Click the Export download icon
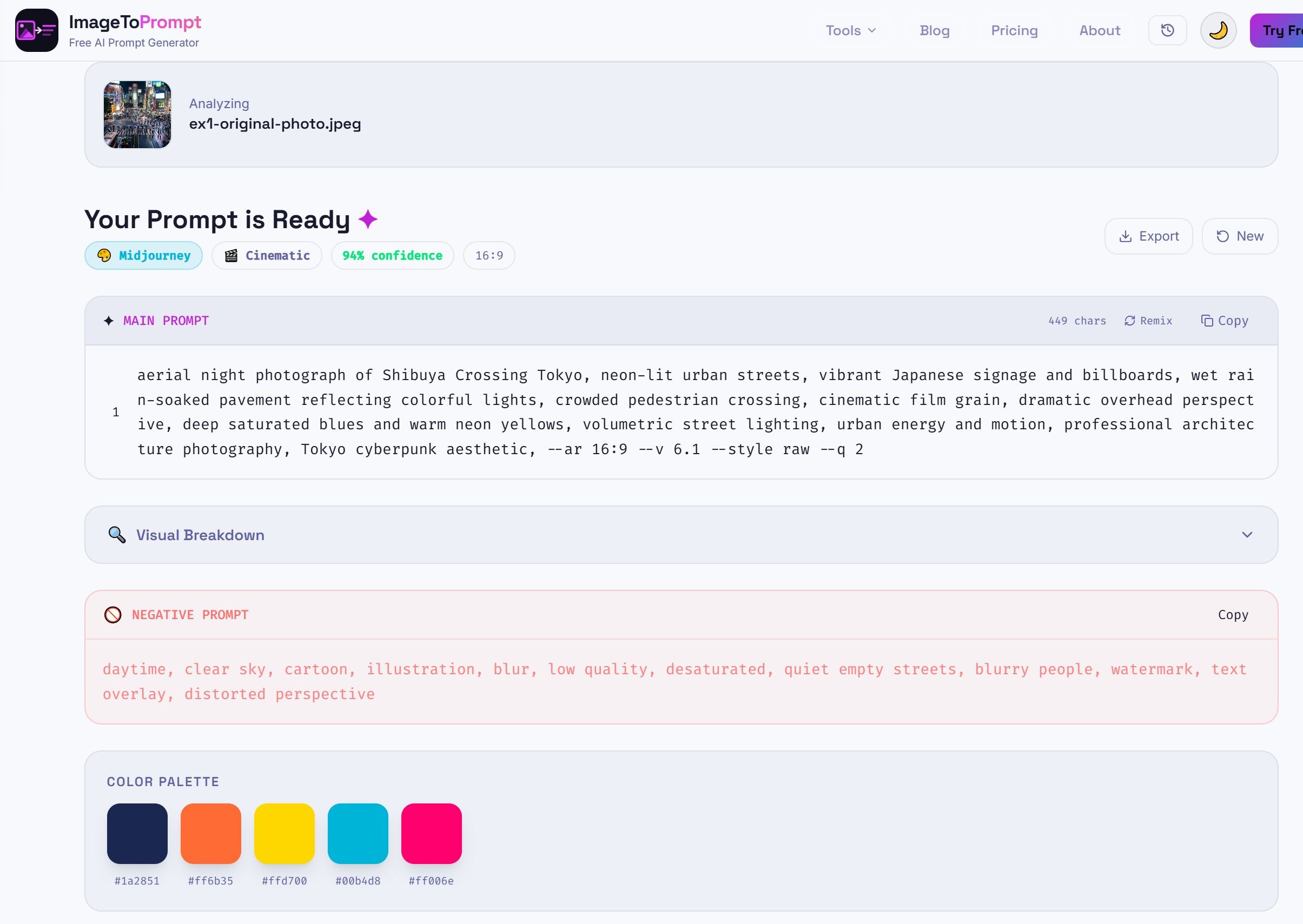1303x924 pixels. tap(1126, 236)
